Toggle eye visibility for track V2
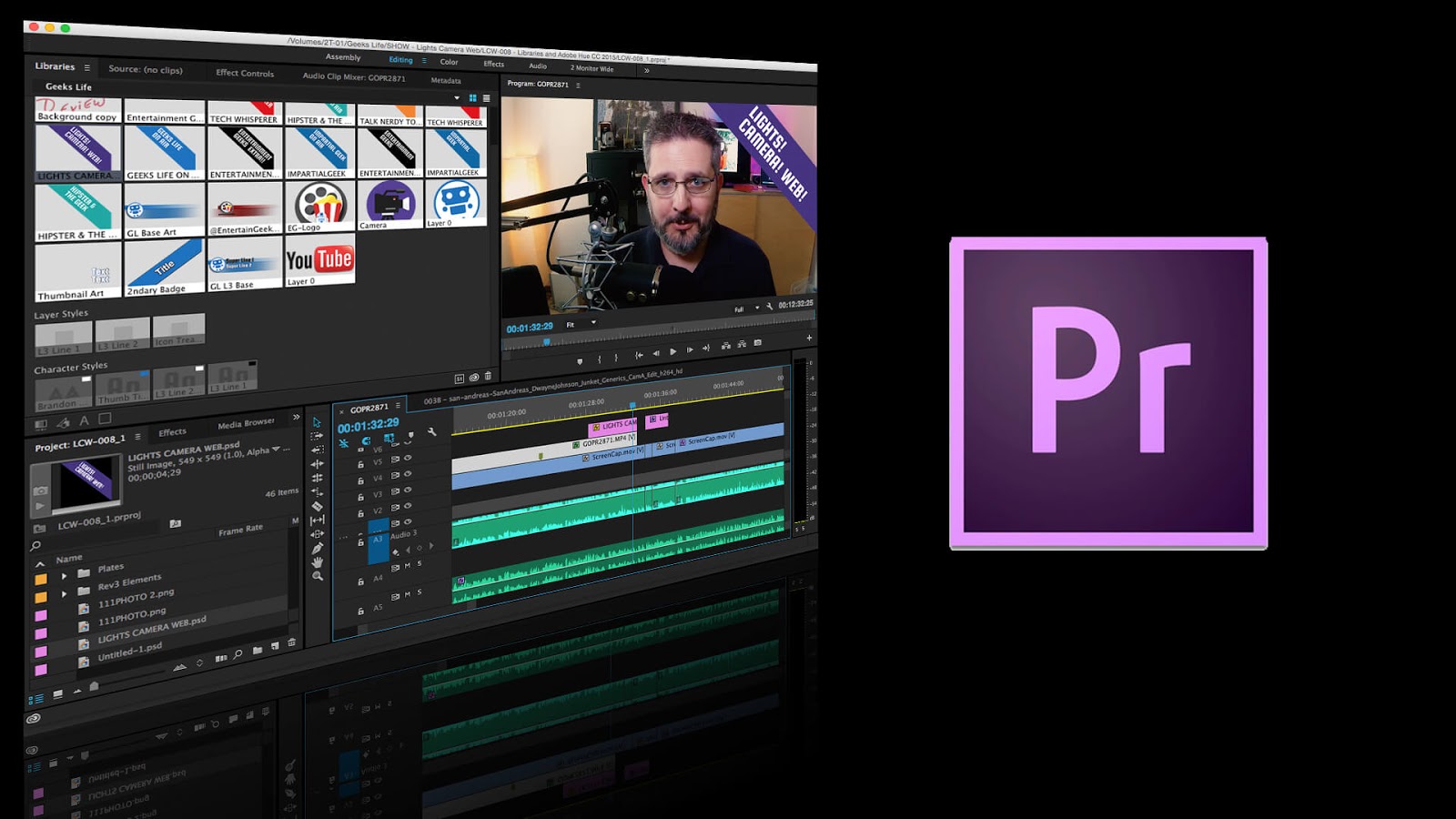This screenshot has height=819, width=1456. pyautogui.click(x=408, y=505)
